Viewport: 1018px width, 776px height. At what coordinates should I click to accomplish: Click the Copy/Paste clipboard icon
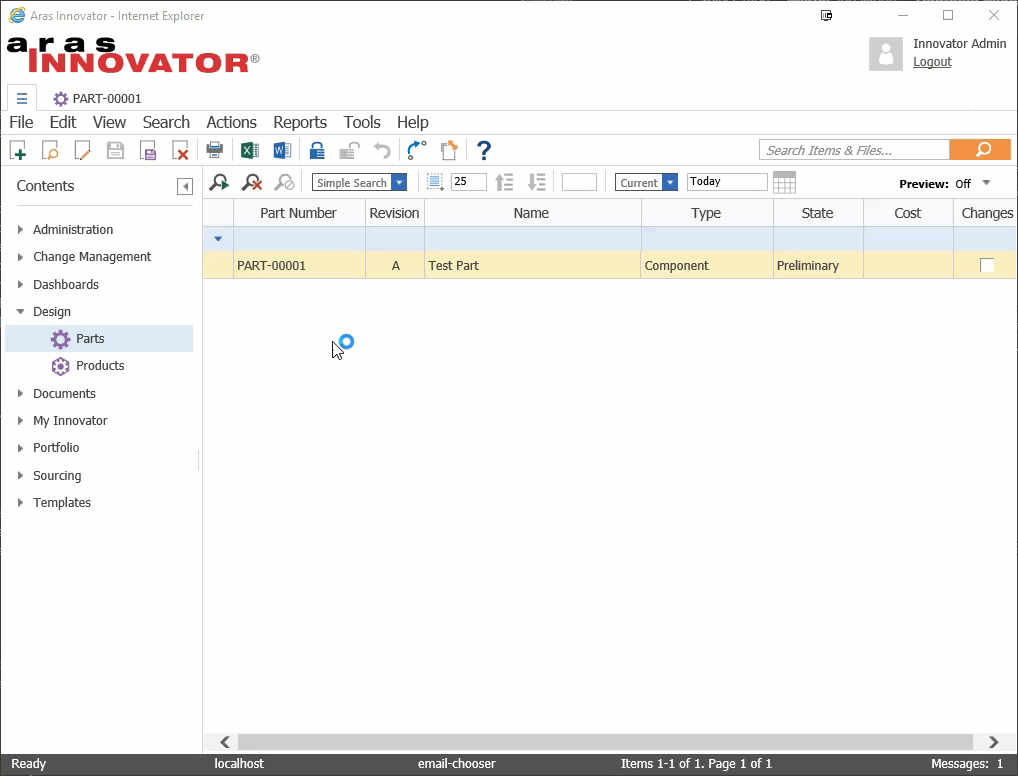click(x=449, y=151)
